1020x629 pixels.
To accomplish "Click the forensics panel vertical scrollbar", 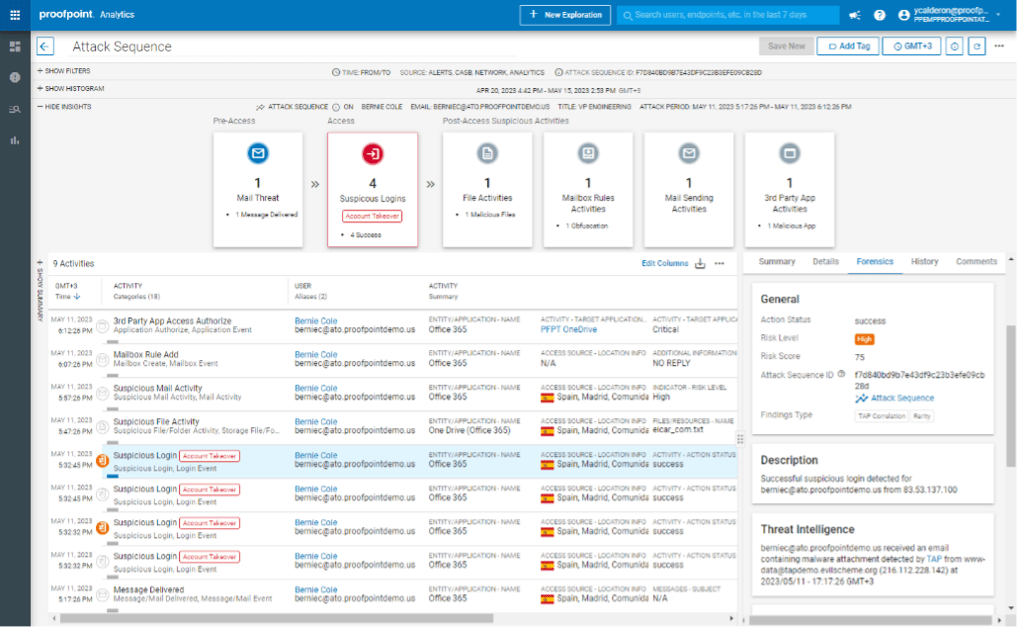I will [1011, 397].
